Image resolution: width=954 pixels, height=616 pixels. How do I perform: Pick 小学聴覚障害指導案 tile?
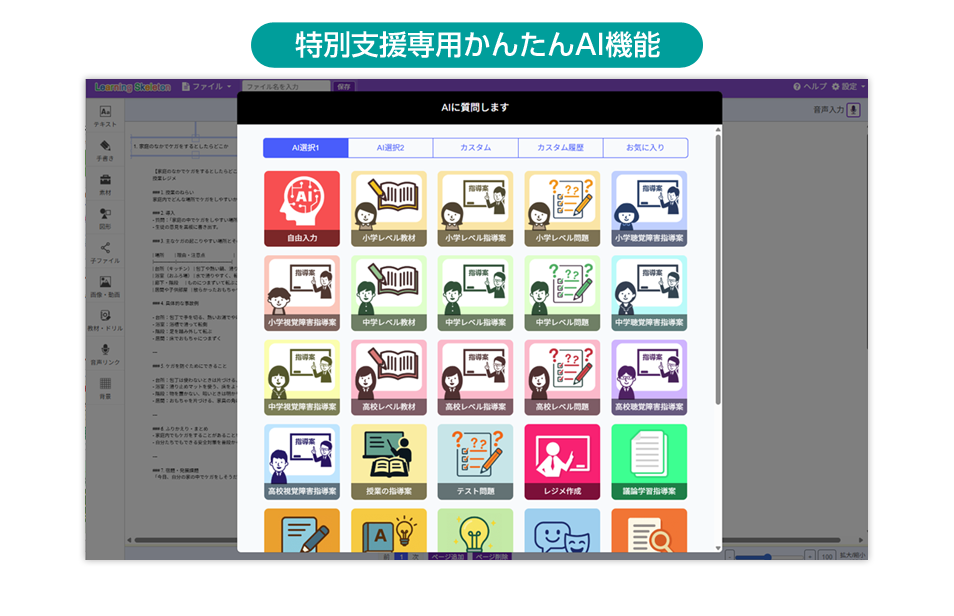649,208
